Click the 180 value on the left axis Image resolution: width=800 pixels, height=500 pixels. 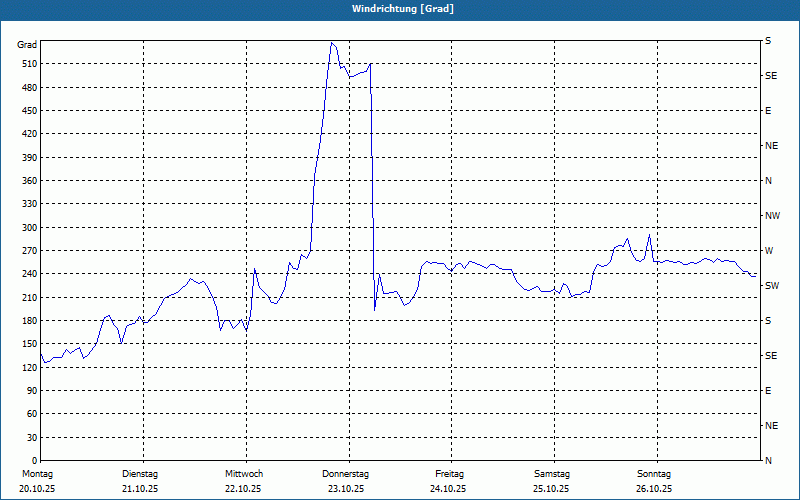pyautogui.click(x=28, y=321)
